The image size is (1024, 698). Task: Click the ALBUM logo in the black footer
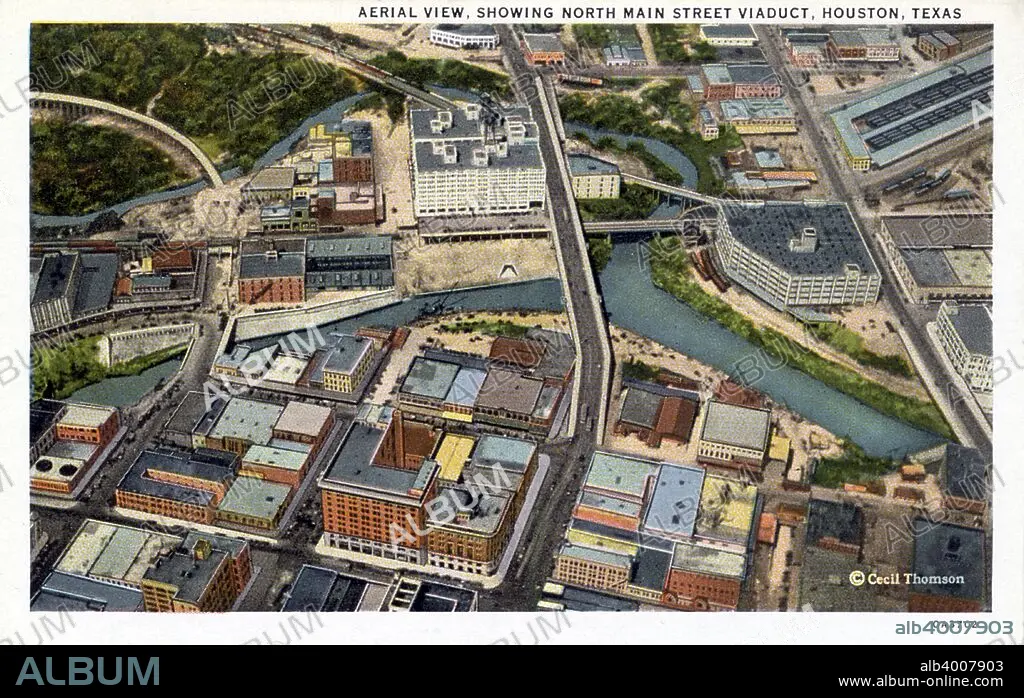point(88,671)
